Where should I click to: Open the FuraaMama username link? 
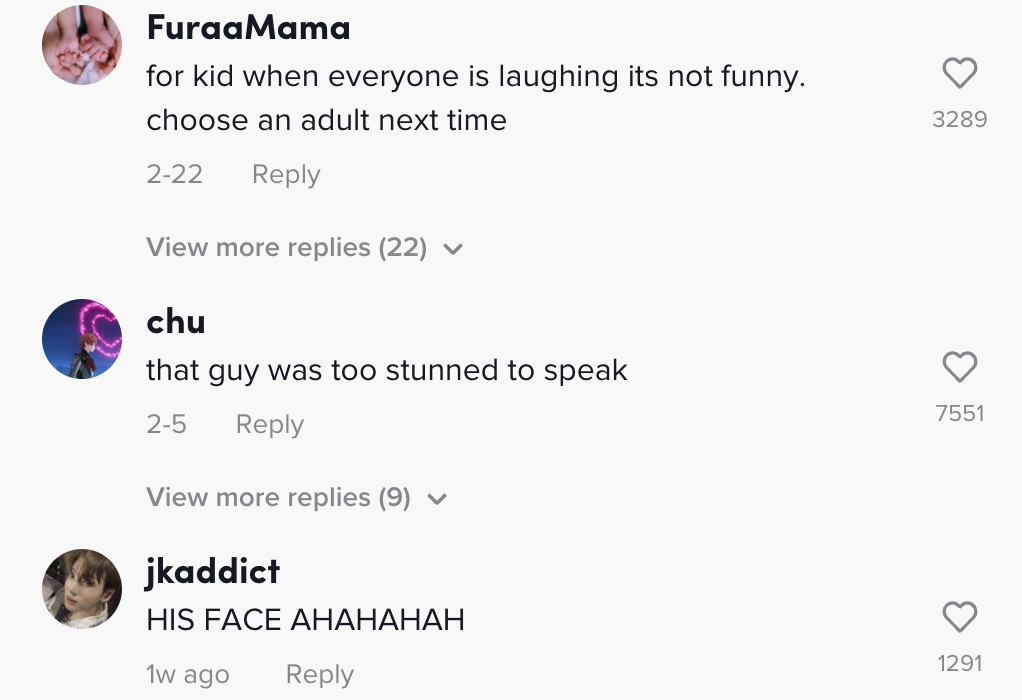248,28
